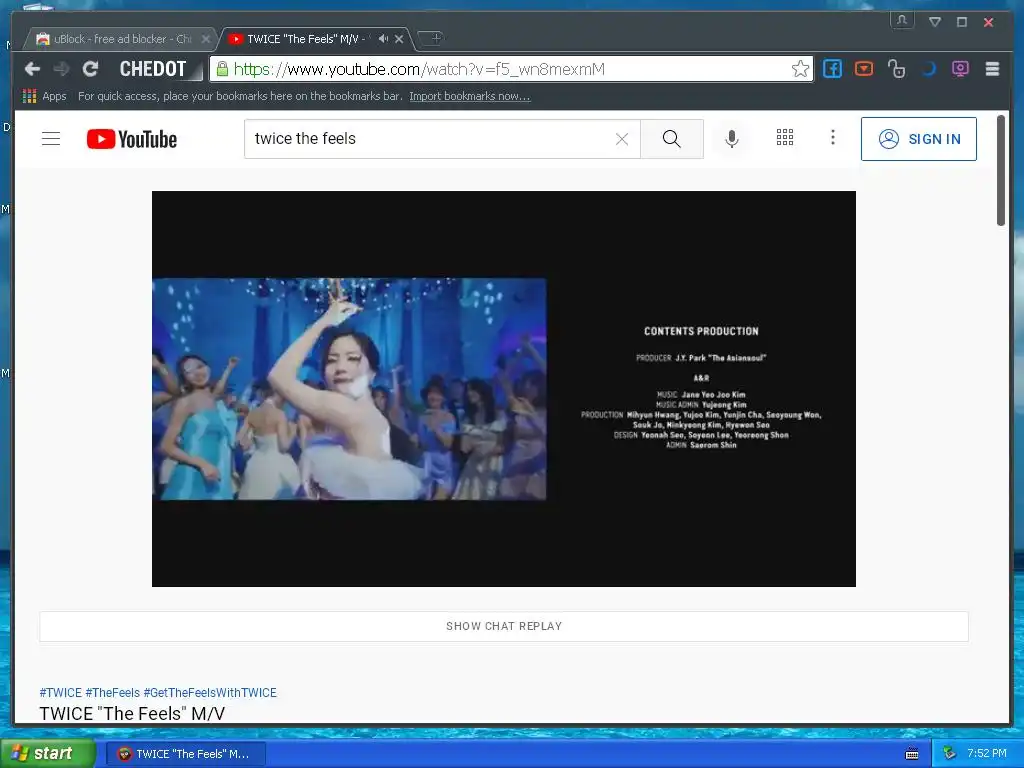Viewport: 1024px width, 768px height.
Task: Switch to the uBlock free ad blocker tab
Action: (120, 39)
